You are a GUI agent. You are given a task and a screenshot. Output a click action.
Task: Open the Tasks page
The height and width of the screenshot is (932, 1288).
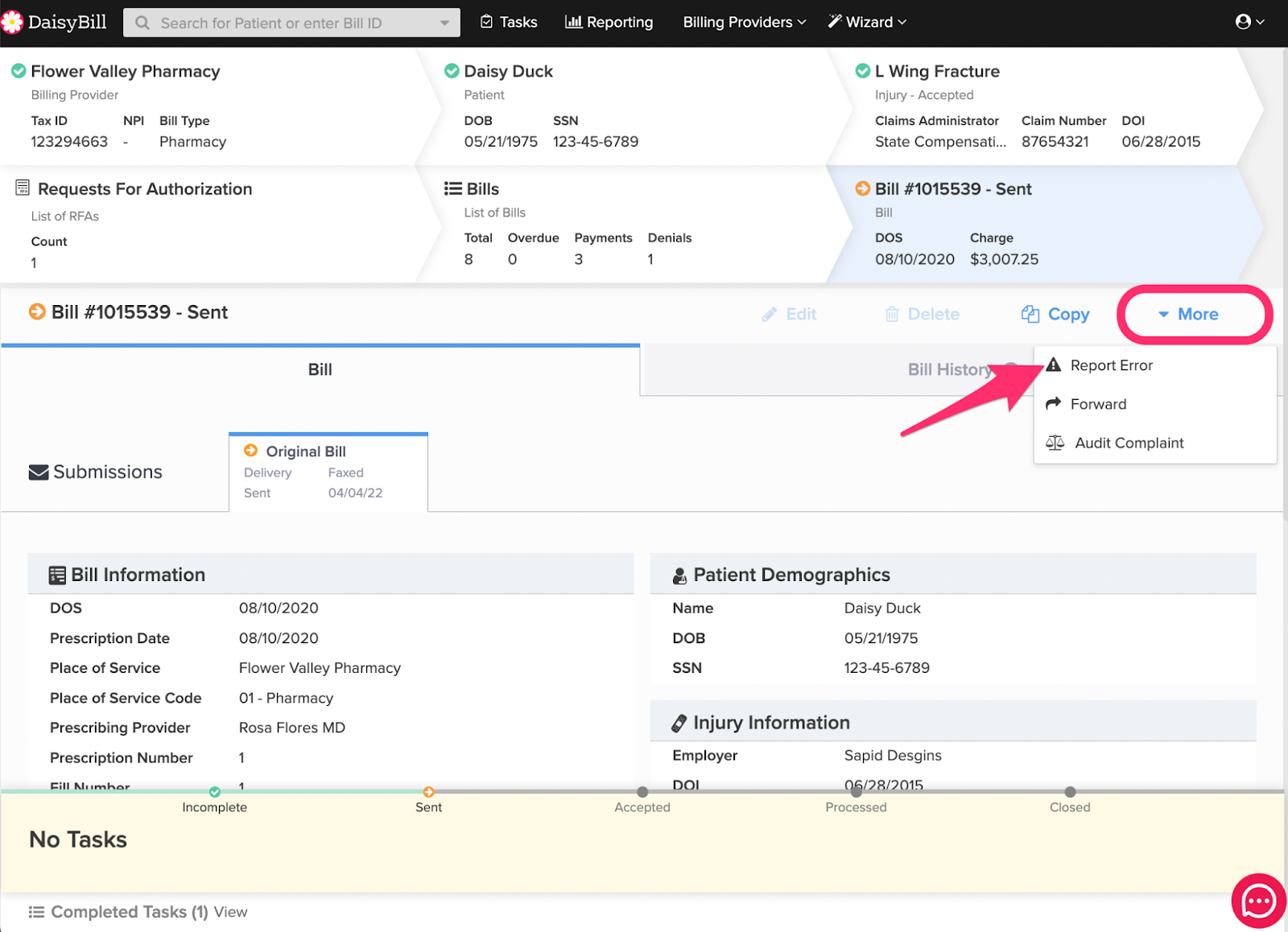509,23
